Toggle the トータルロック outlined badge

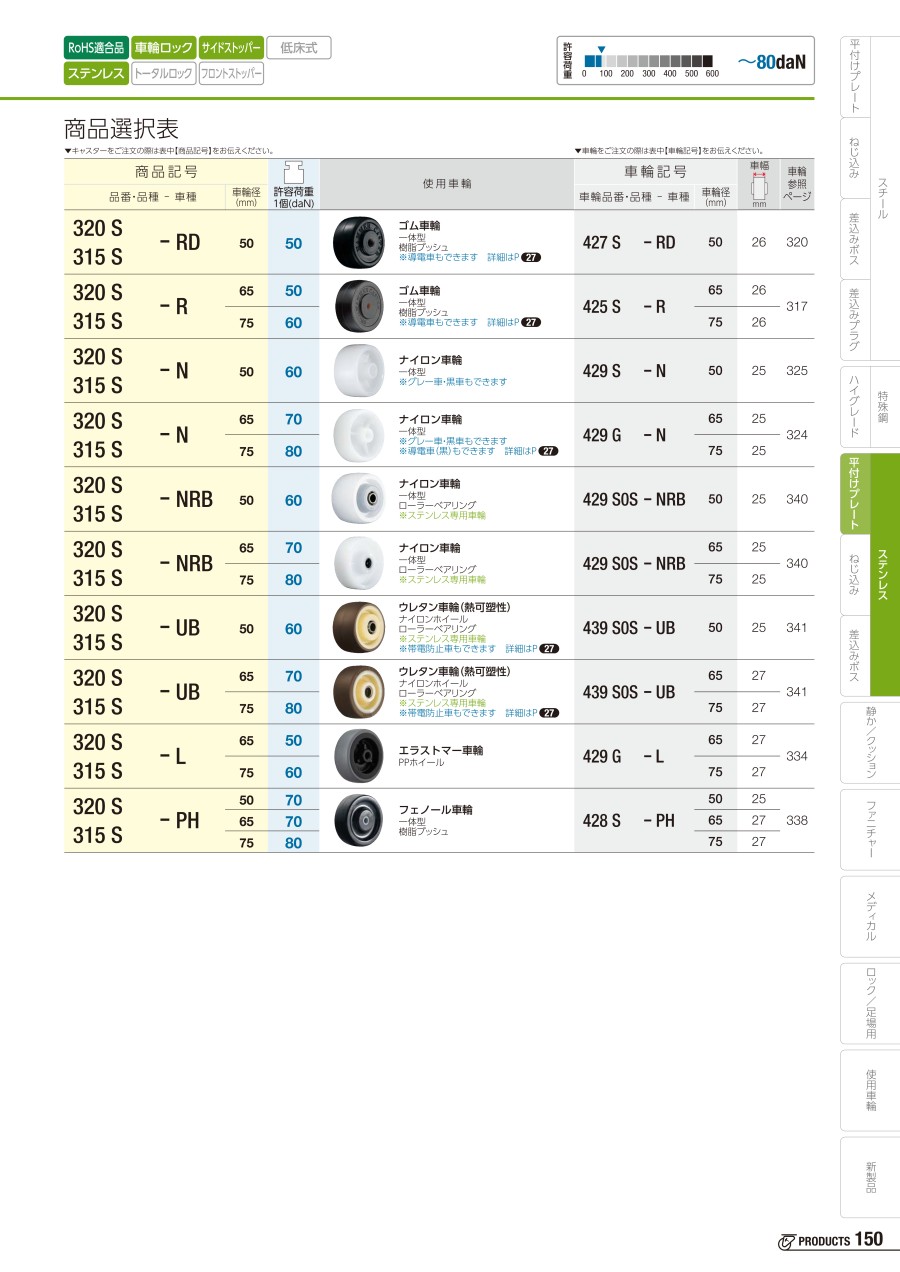(x=163, y=73)
